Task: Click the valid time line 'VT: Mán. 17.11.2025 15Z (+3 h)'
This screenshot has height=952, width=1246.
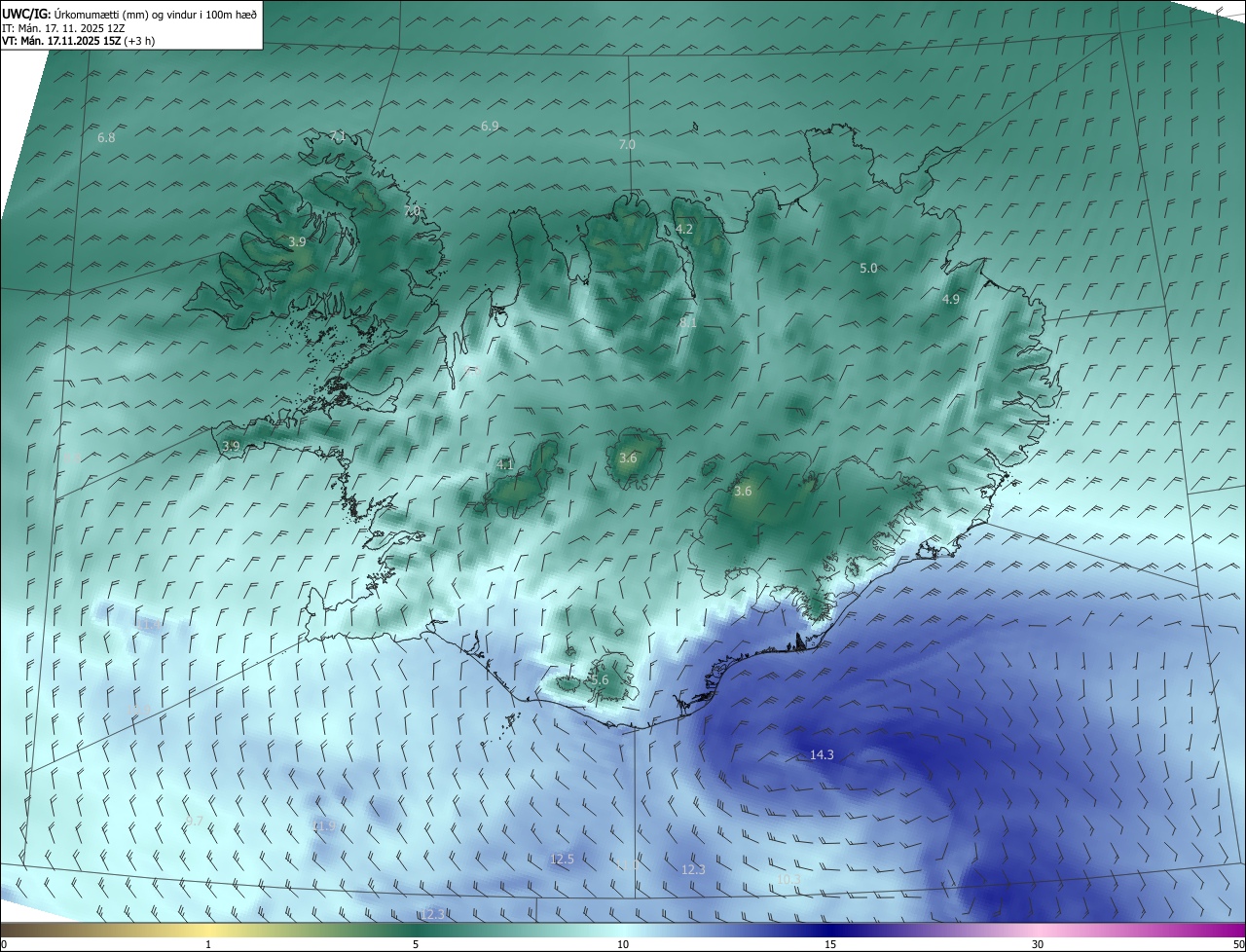Action: coord(78,41)
